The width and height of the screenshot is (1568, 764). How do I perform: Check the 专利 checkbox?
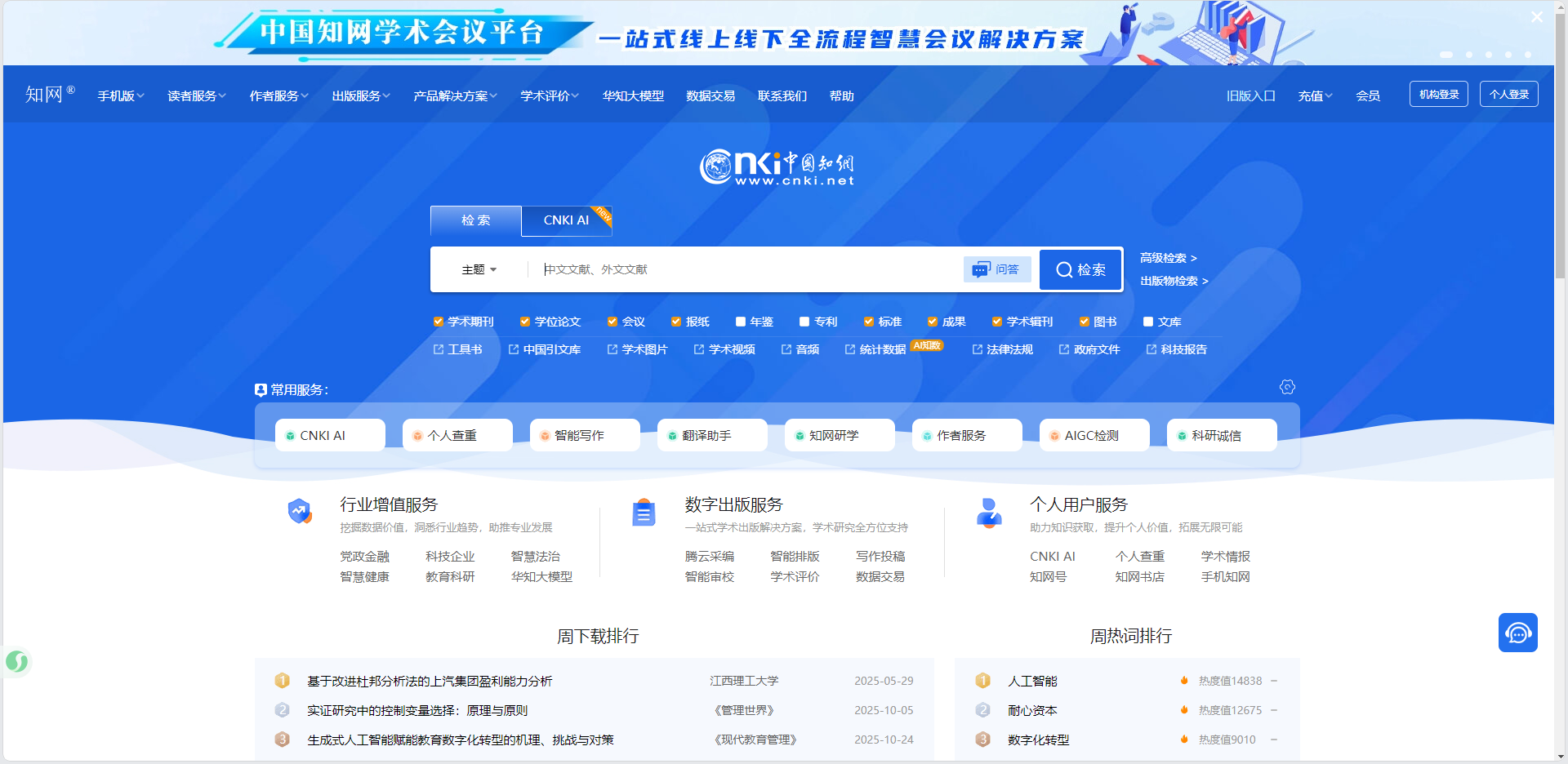[804, 322]
